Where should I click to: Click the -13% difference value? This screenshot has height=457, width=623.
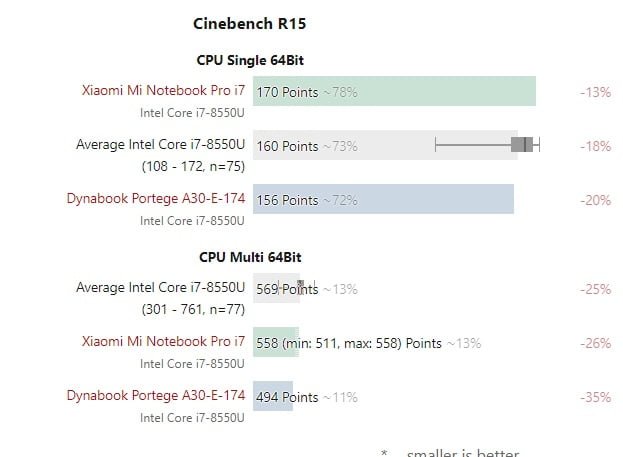pos(595,92)
